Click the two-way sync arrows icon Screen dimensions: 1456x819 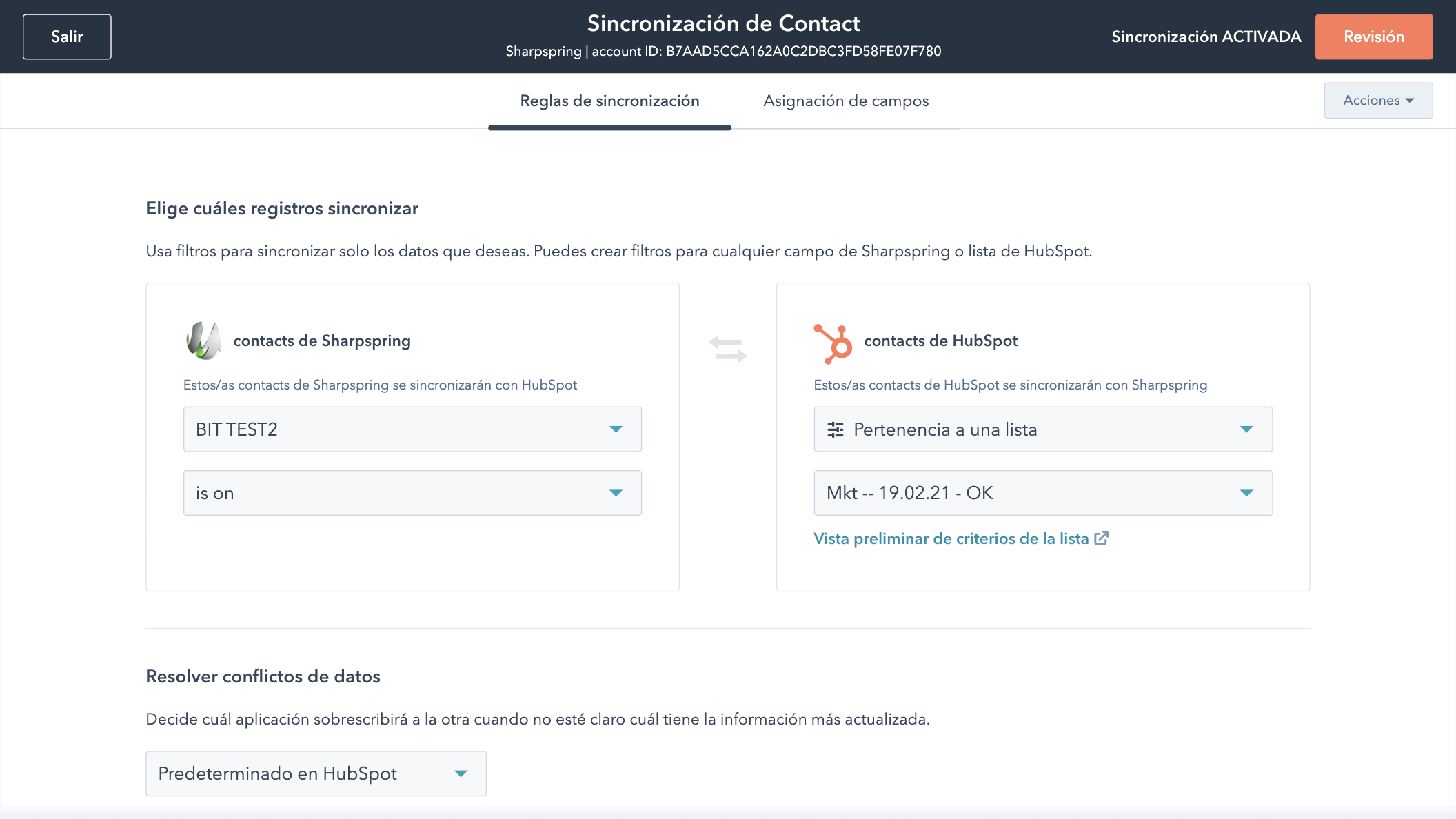(728, 349)
